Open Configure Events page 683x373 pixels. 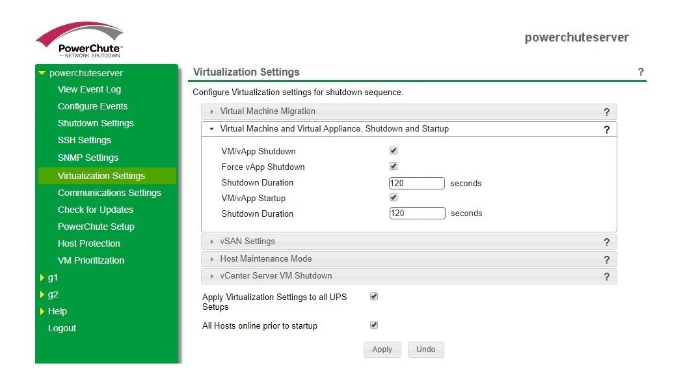coord(93,106)
